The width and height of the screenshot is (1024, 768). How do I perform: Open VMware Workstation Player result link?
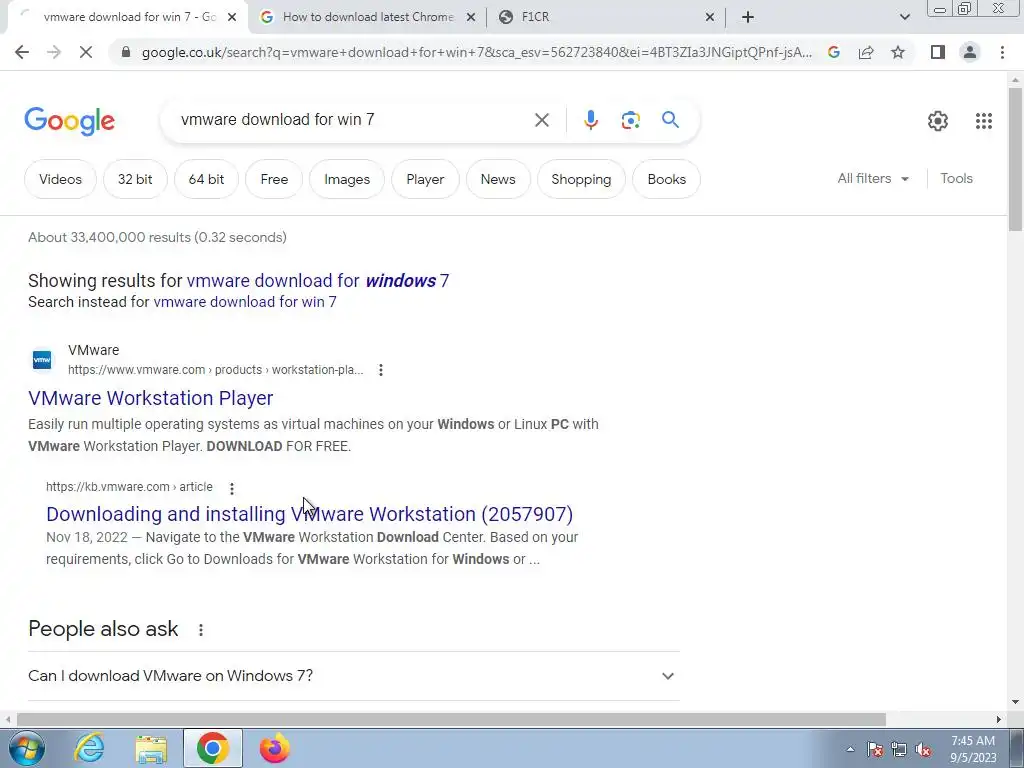pyautogui.click(x=151, y=398)
